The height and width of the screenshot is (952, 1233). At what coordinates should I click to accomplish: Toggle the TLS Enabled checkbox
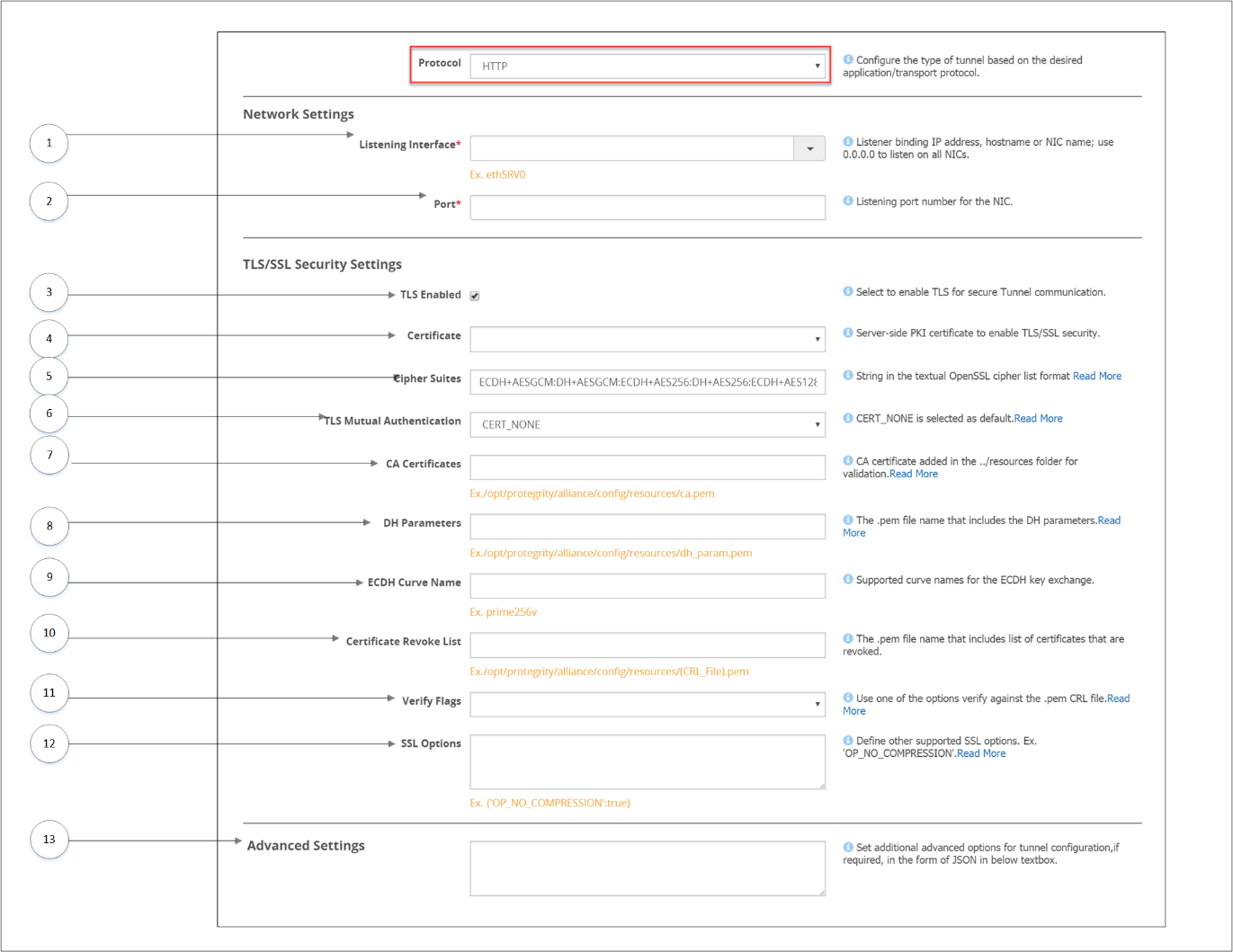(474, 294)
